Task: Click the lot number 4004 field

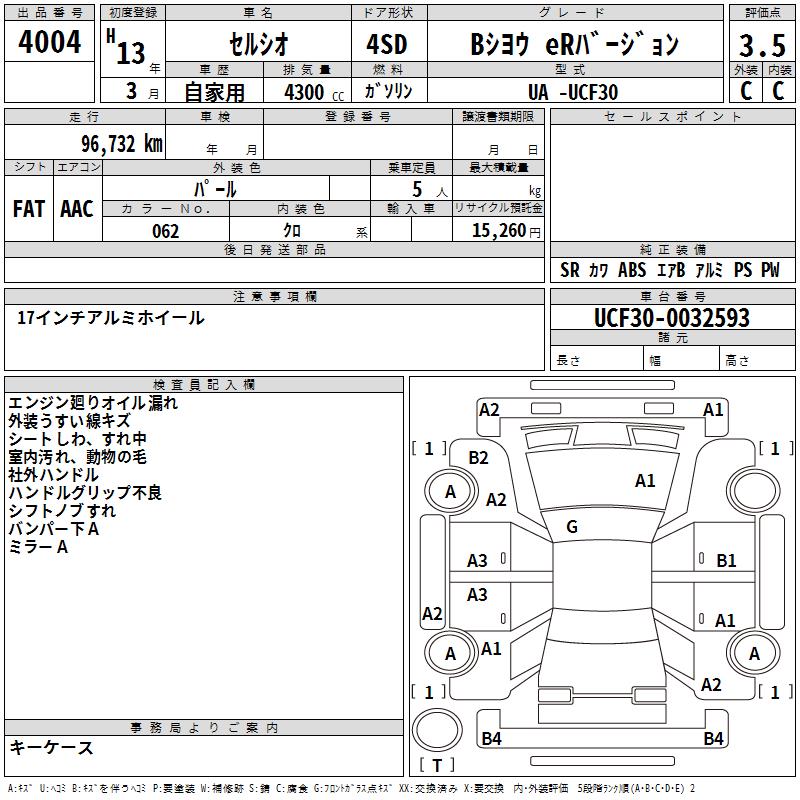Action: (x=49, y=41)
